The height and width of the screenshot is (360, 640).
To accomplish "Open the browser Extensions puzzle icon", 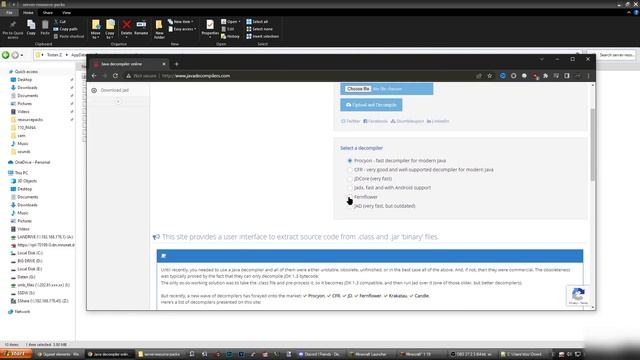I will click(x=545, y=76).
